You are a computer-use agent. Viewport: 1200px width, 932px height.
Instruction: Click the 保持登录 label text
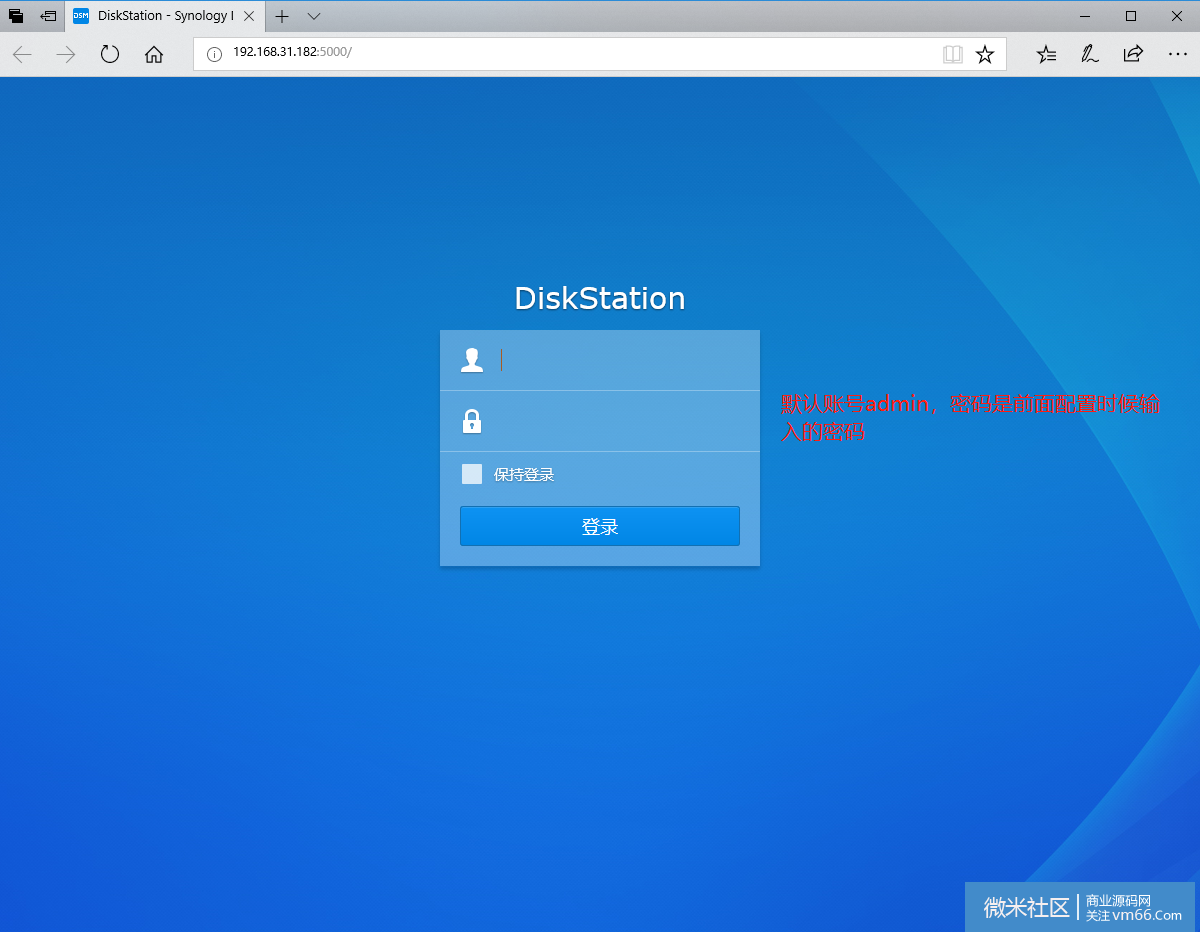click(x=524, y=474)
